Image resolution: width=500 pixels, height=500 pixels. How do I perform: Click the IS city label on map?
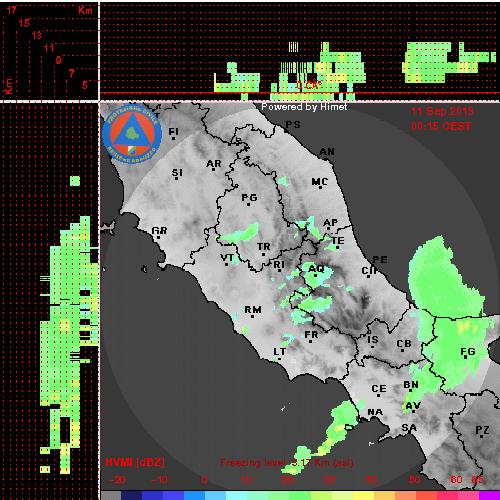coord(373,339)
